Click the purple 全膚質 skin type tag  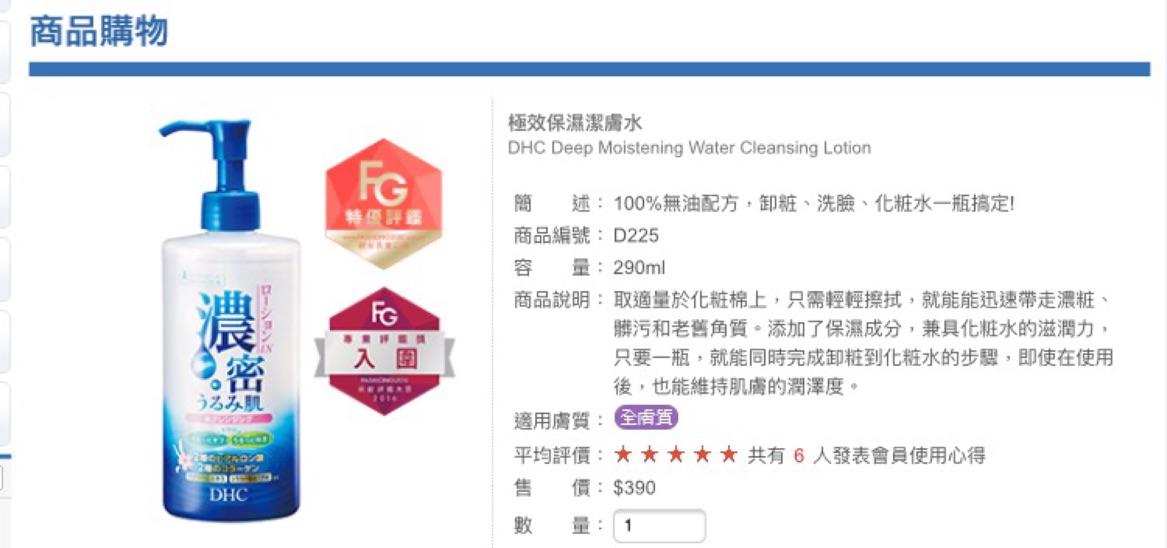point(646,418)
